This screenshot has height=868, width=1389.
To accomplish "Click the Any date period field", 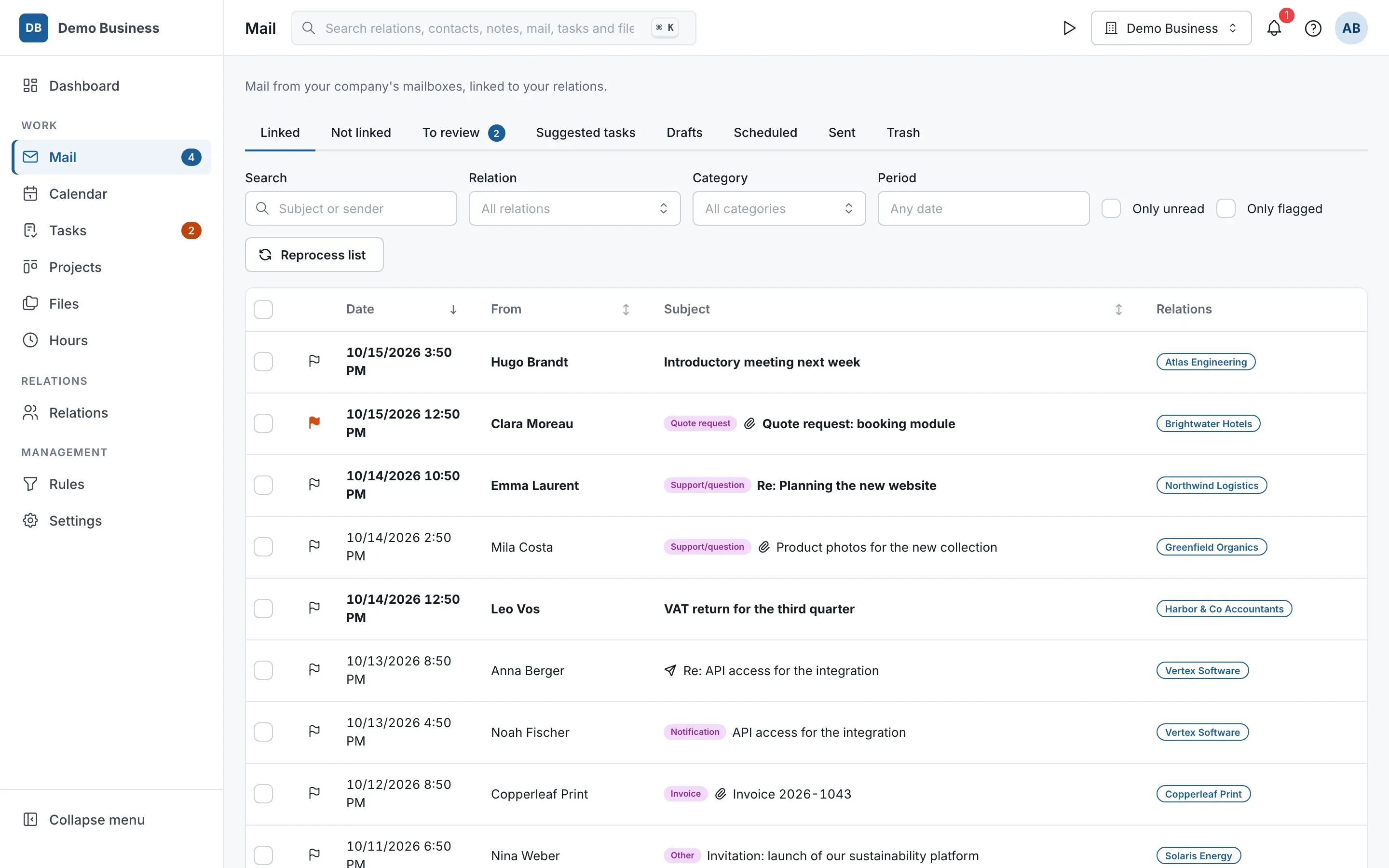I will [983, 208].
